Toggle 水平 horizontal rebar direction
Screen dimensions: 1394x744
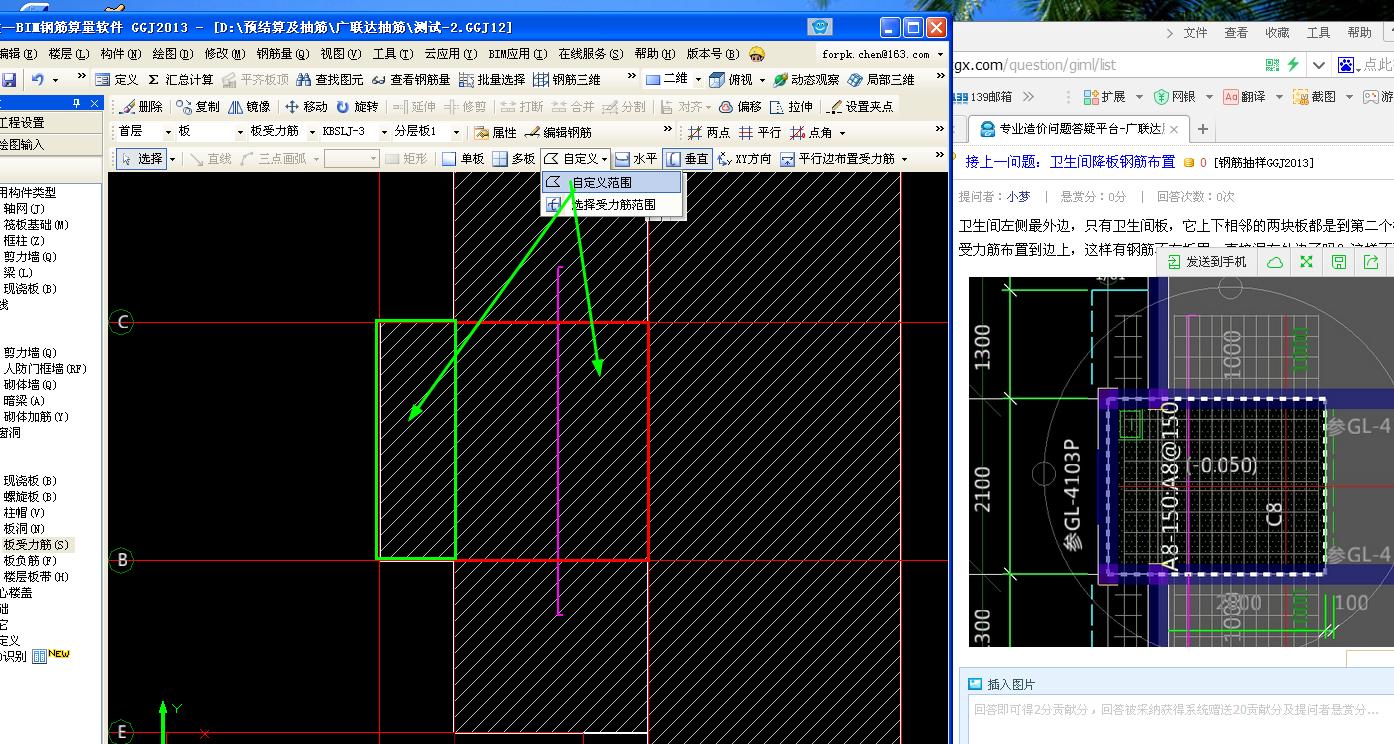coord(636,158)
